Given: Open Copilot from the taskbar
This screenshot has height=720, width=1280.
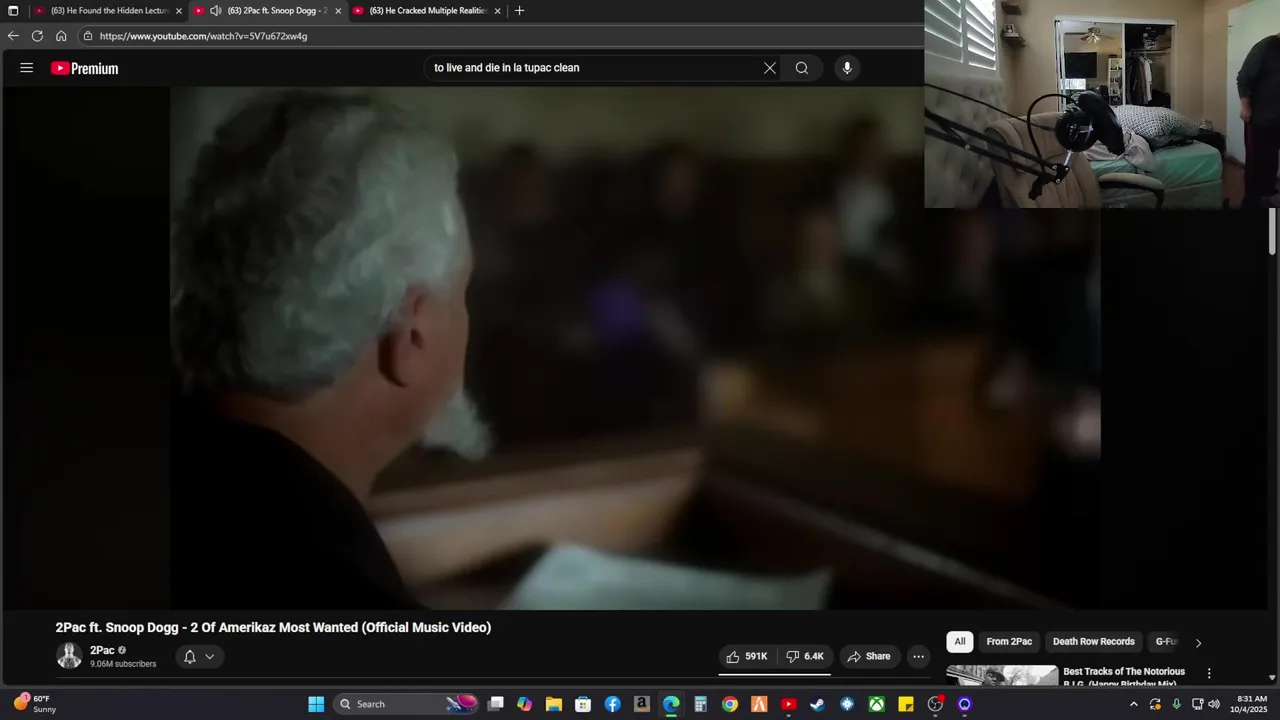Looking at the screenshot, I should pyautogui.click(x=524, y=704).
